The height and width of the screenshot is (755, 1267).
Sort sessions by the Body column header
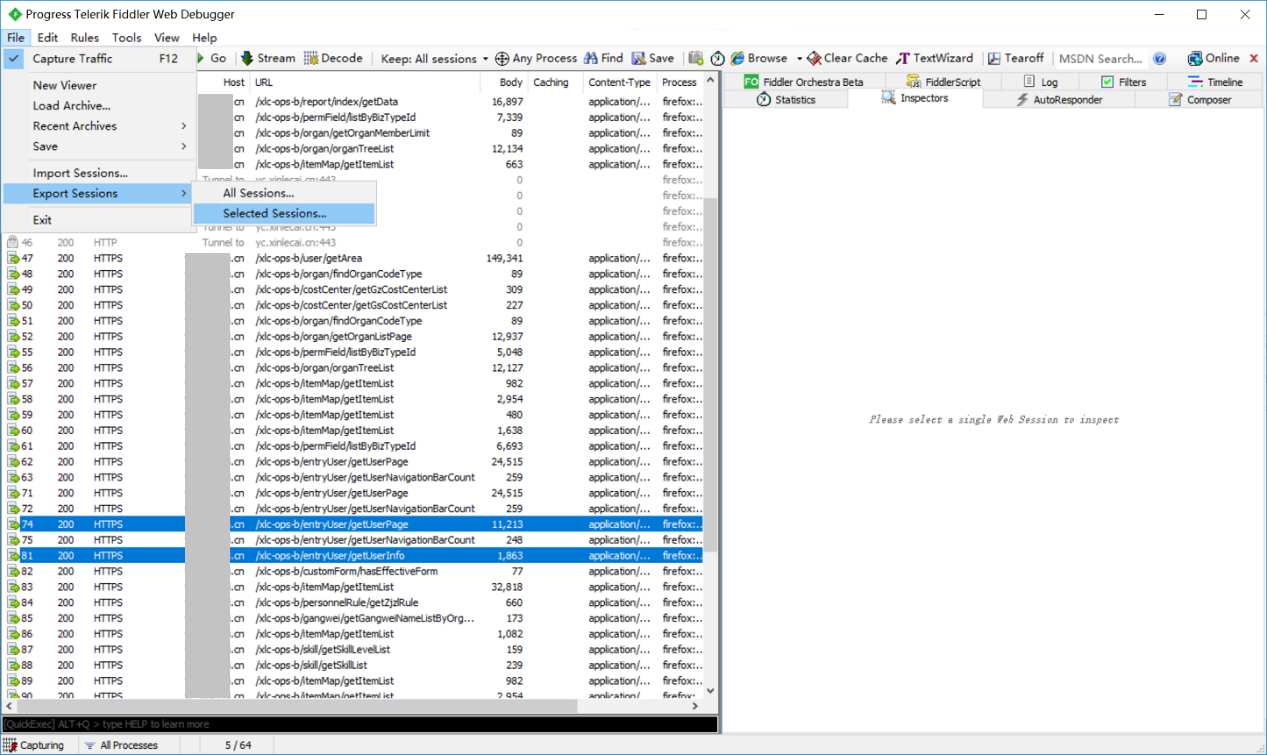504,83
